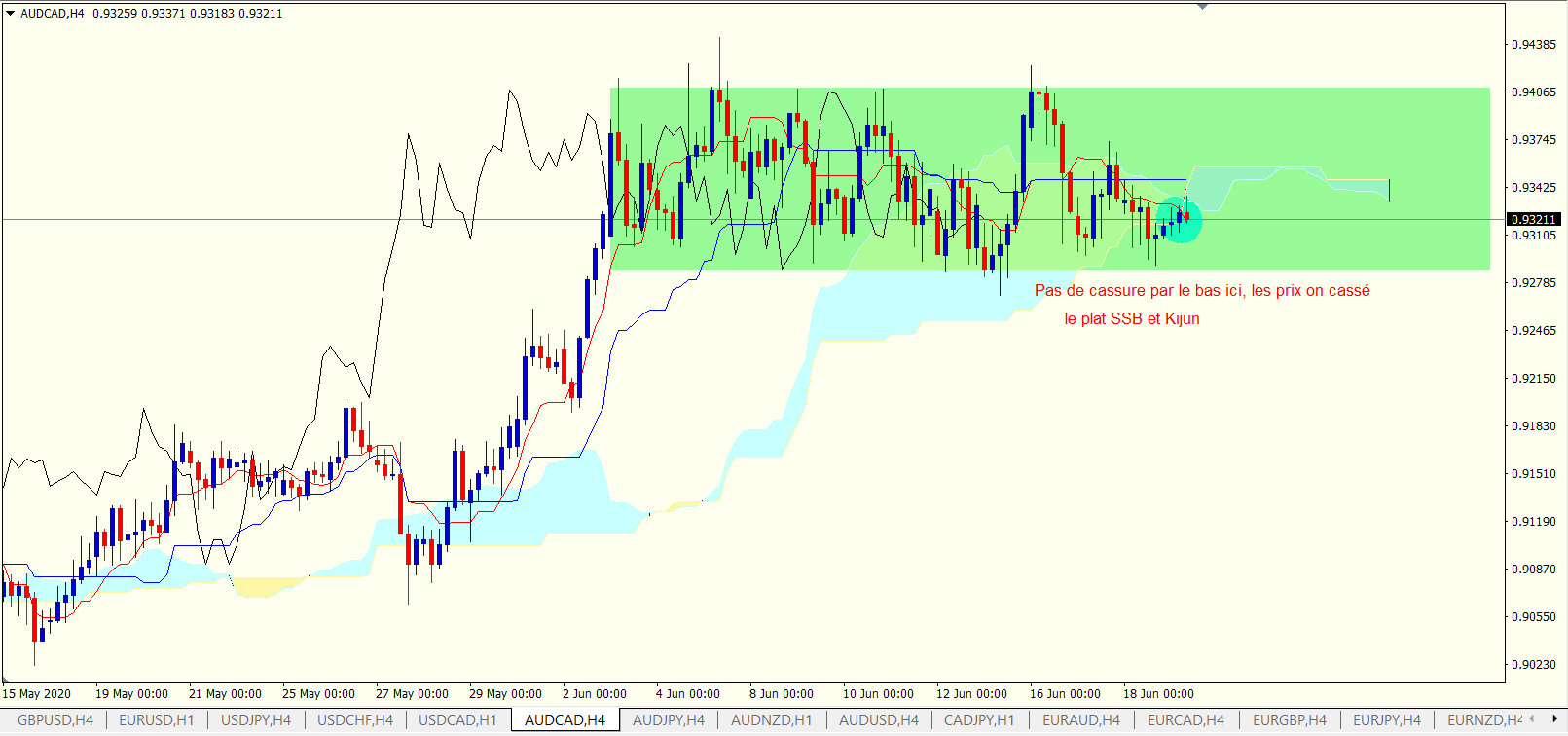This screenshot has width=1568, height=736.
Task: Click the '19 May 00:00' time label
Action: click(x=131, y=694)
